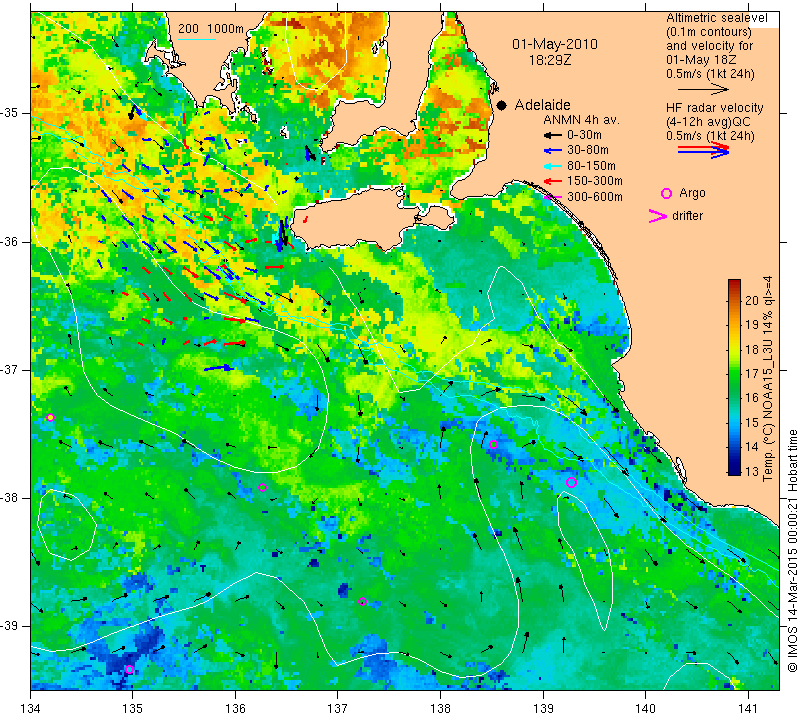Click the IMOS copyright Hobart time text

[x=792, y=550]
